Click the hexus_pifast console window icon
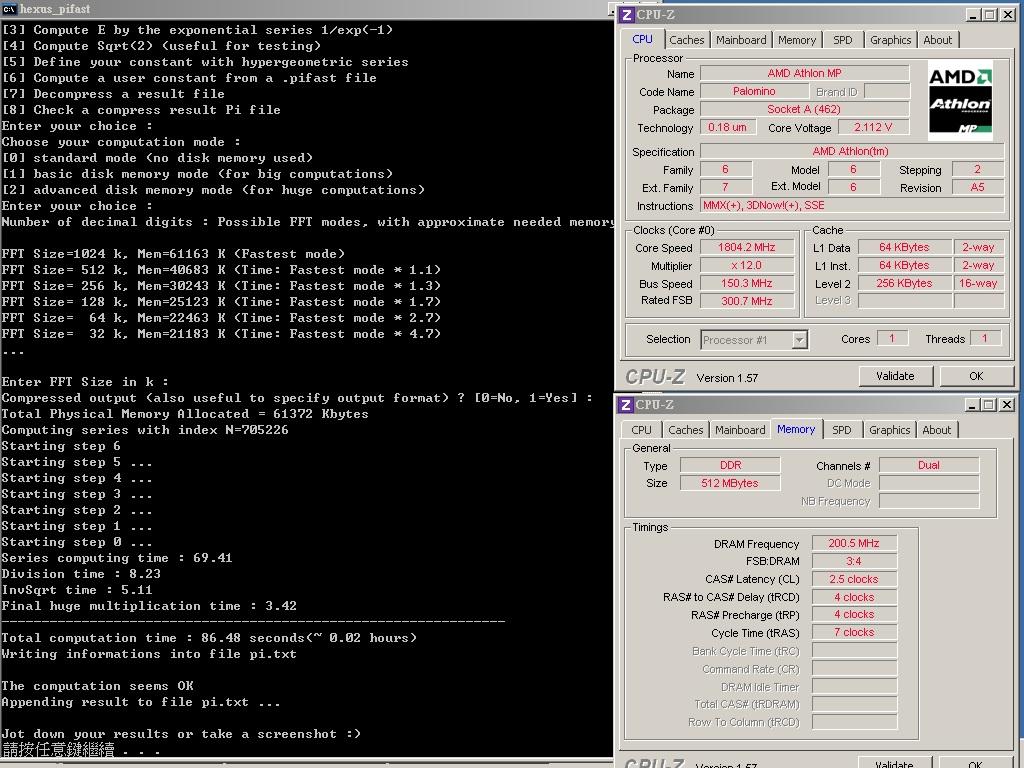The width and height of the screenshot is (1024, 768). click(9, 8)
